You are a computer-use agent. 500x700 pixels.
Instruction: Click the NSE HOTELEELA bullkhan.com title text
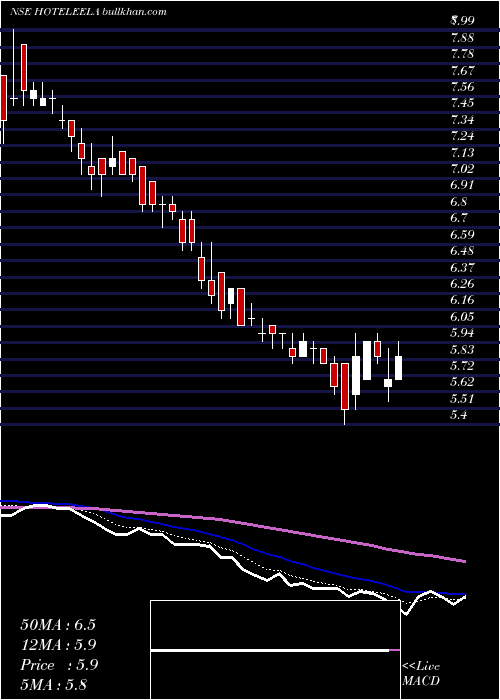pyautogui.click(x=88, y=11)
